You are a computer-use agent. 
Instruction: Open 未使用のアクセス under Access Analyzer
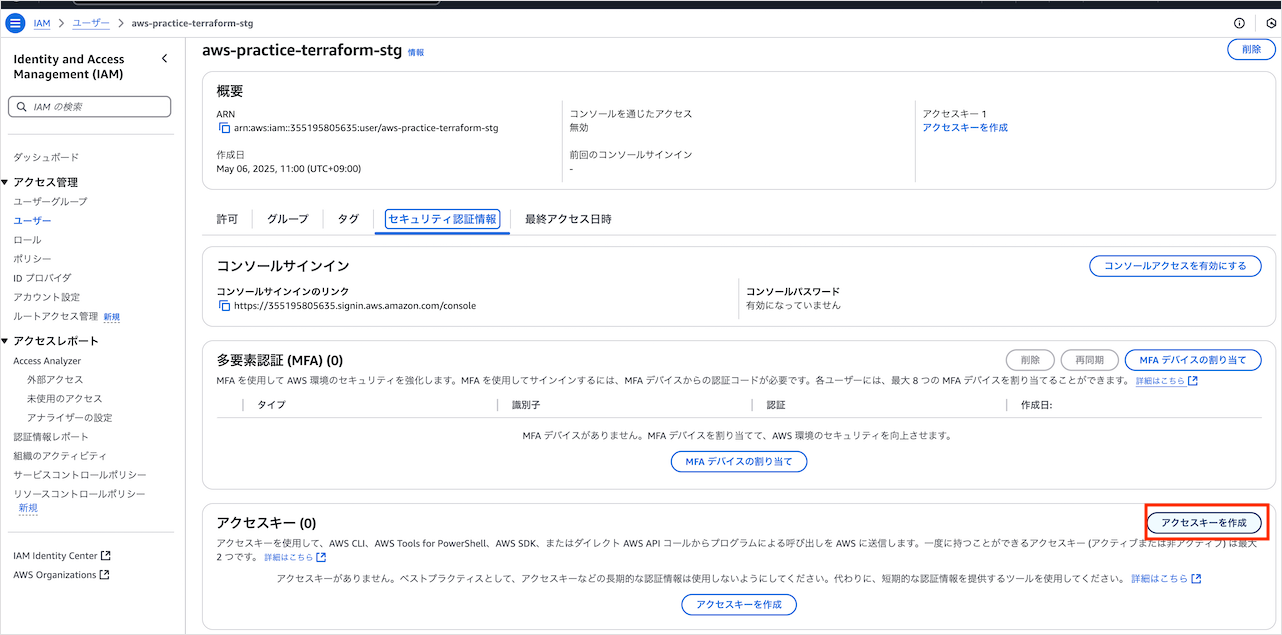pyautogui.click(x=65, y=399)
